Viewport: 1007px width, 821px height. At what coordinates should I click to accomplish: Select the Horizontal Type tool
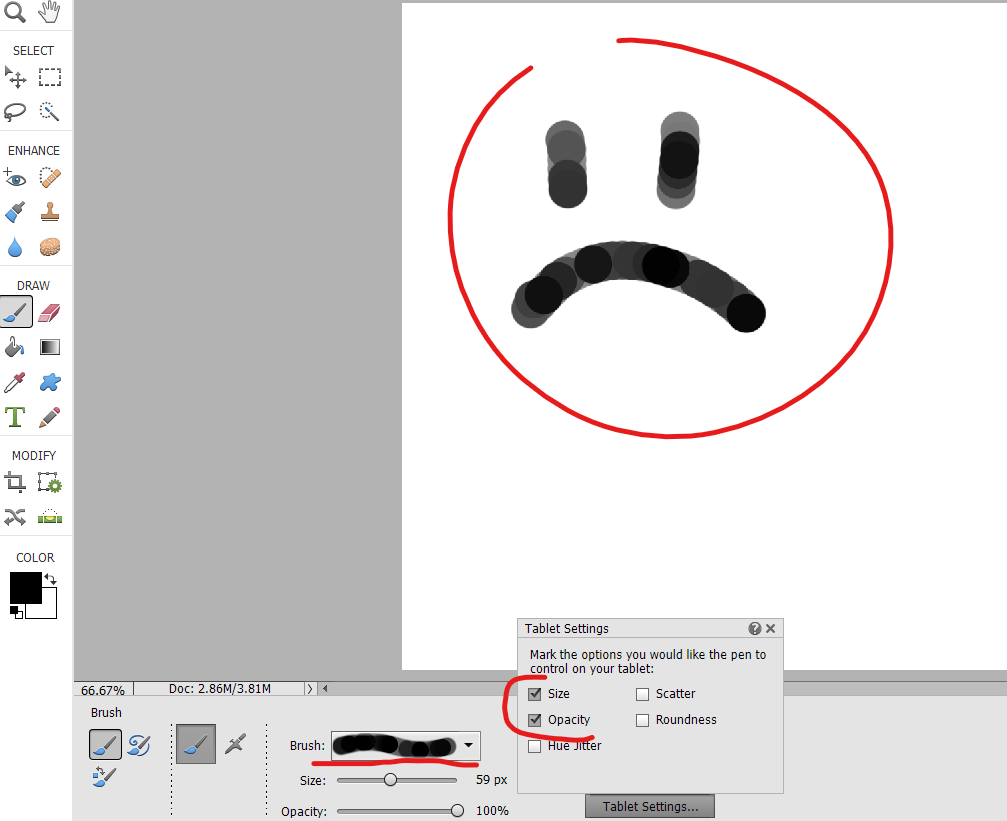click(14, 417)
